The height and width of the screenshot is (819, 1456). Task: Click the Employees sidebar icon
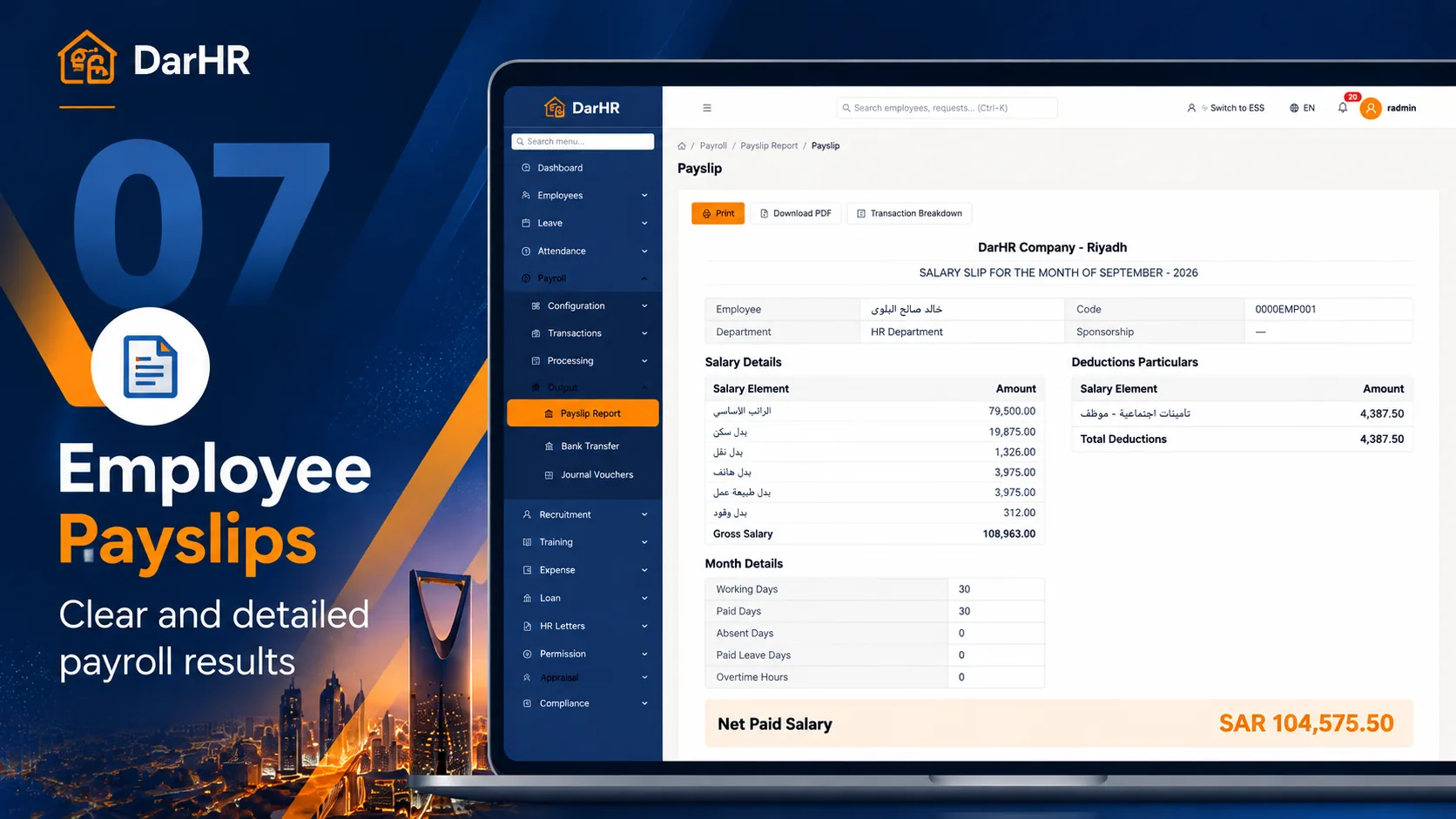tap(526, 196)
